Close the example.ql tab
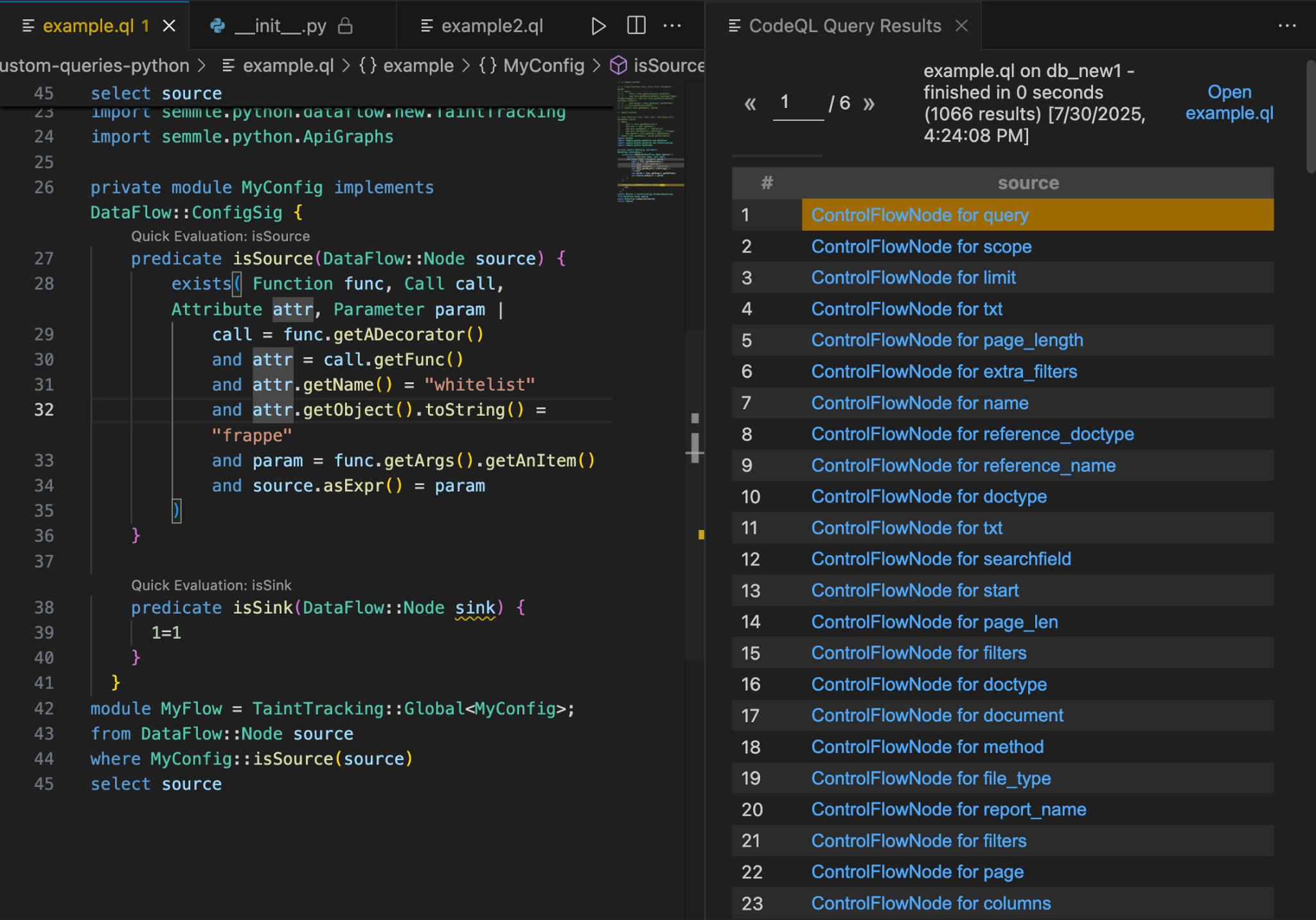 169,26
